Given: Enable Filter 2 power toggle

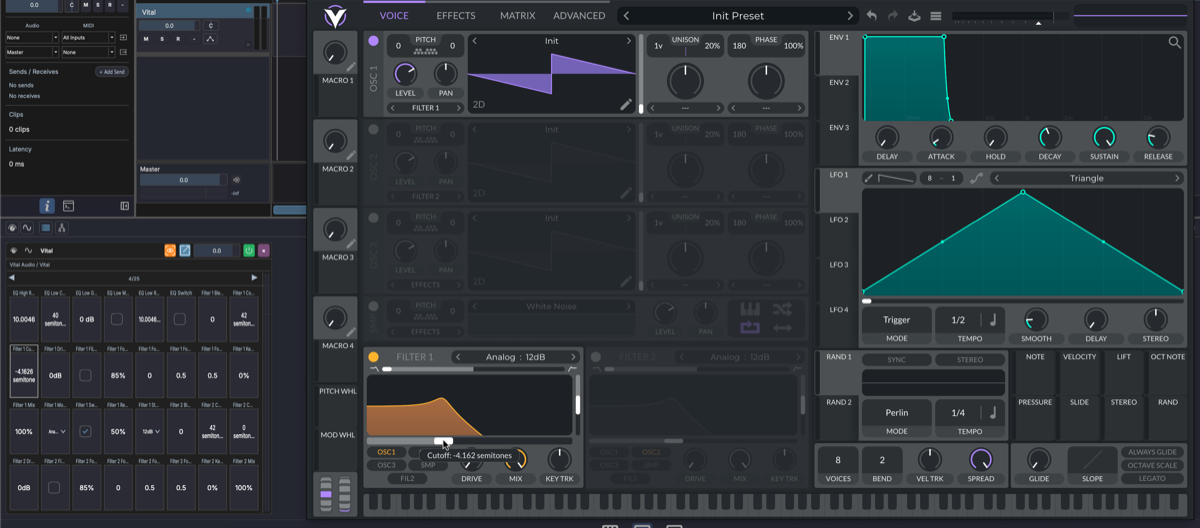Looking at the screenshot, I should 596,356.
